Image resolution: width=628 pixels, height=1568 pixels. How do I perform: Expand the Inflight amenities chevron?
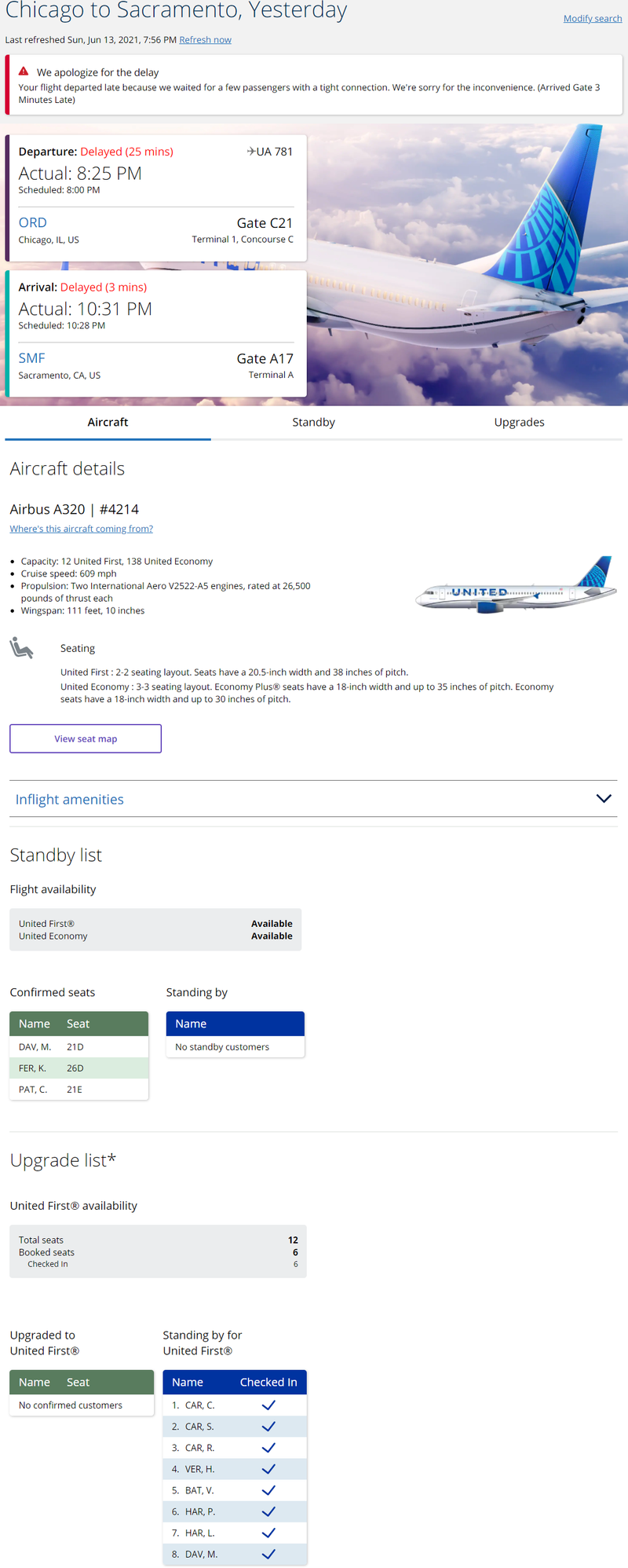(603, 799)
